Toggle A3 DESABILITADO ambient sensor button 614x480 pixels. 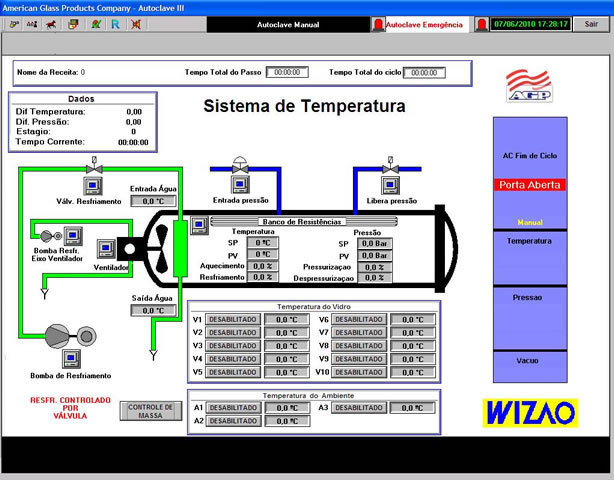[359, 408]
